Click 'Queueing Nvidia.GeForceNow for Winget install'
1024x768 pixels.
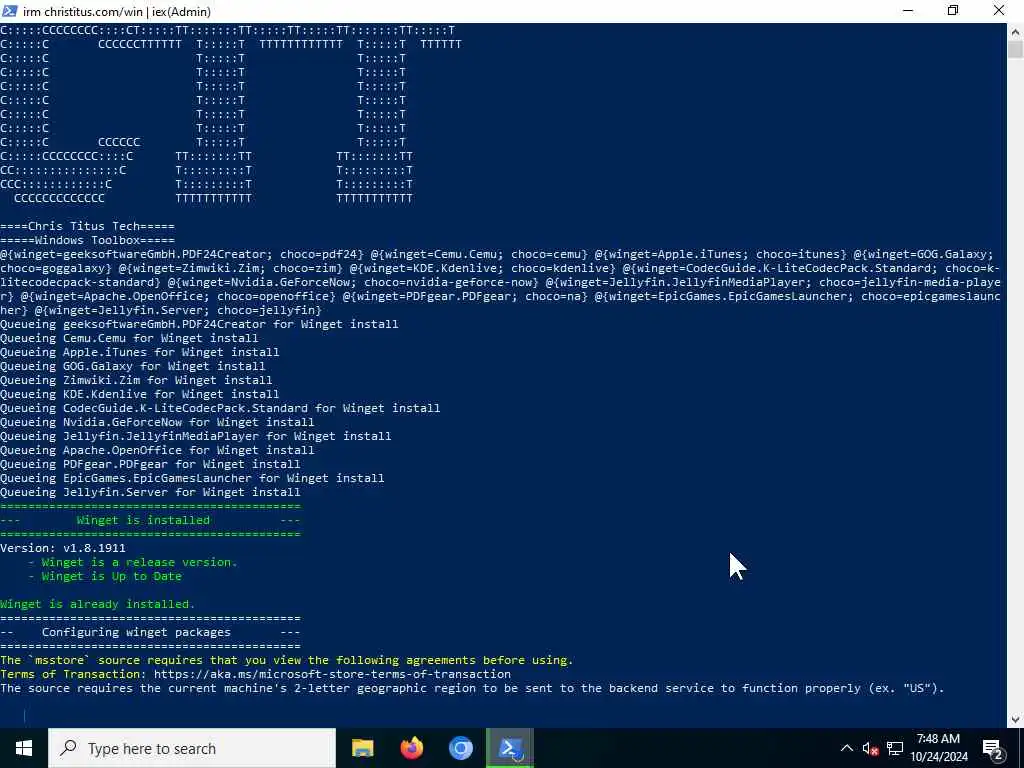click(x=157, y=423)
